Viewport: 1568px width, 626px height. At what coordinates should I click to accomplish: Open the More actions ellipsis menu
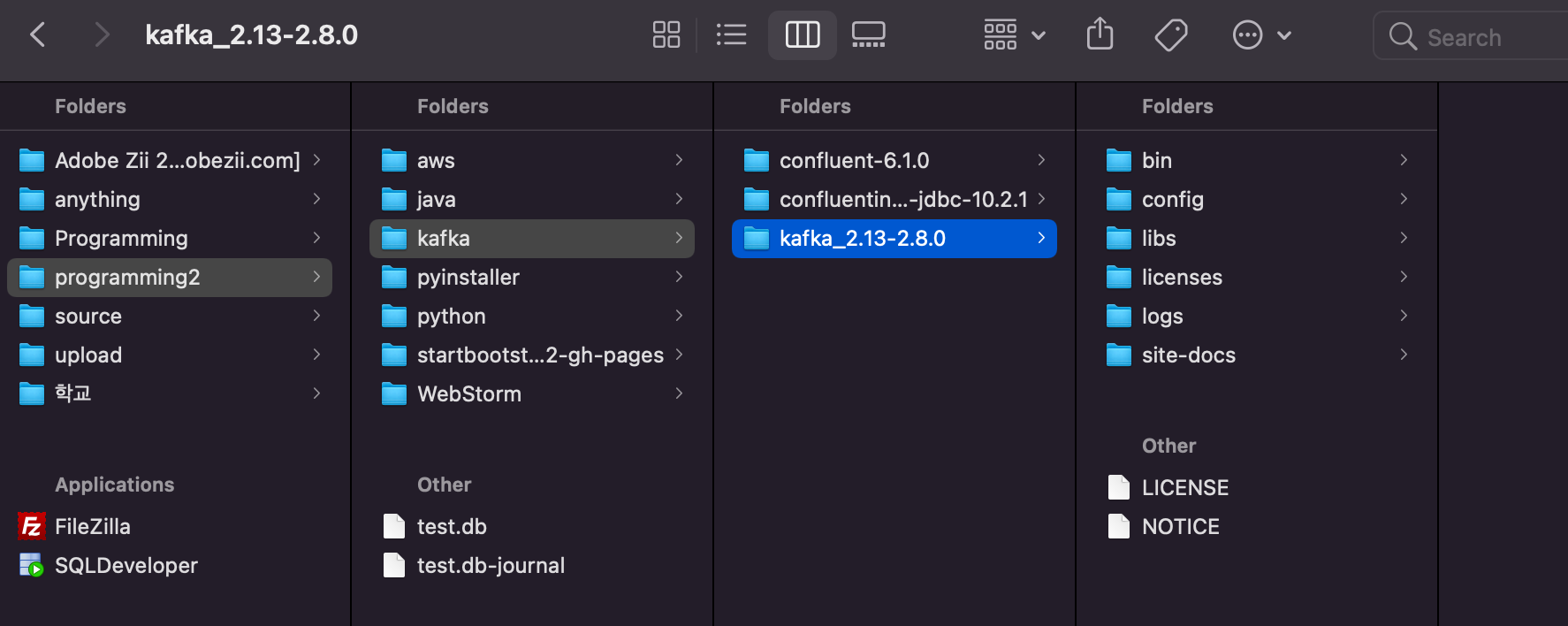(x=1261, y=35)
